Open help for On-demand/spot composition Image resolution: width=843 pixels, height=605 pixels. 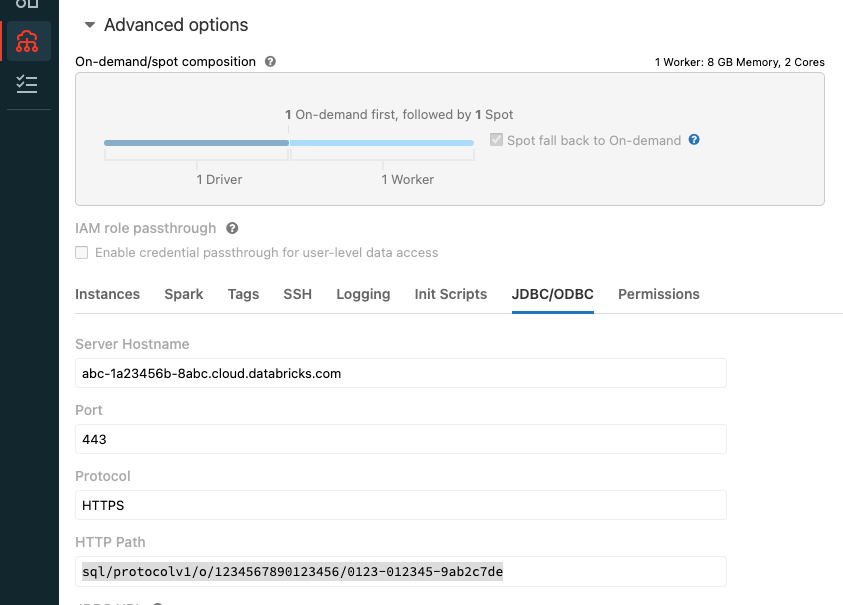point(270,62)
